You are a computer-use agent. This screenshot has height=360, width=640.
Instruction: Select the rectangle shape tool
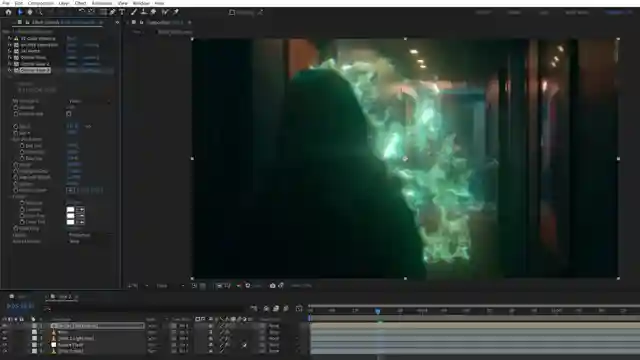(x=103, y=12)
